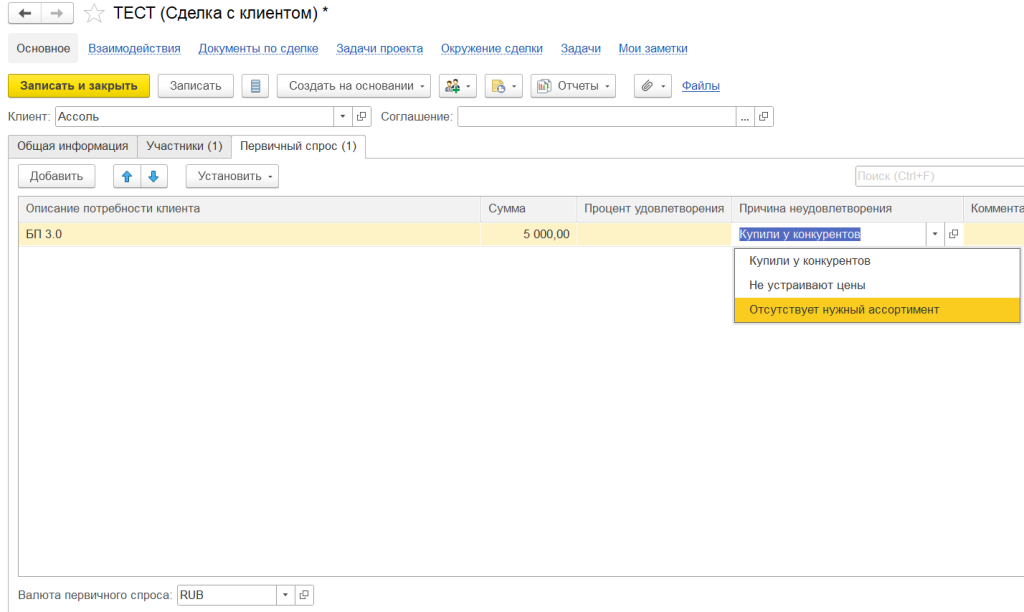Image resolution: width=1024 pixels, height=612 pixels.
Task: Select Не устраивают цены option
Action: coord(876,285)
